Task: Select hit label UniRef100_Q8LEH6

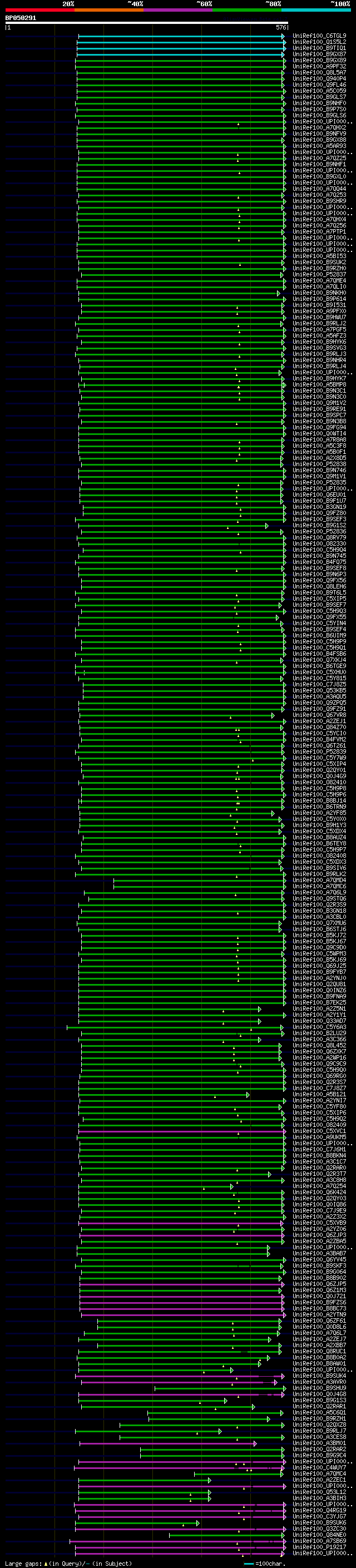Action: (x=319, y=586)
